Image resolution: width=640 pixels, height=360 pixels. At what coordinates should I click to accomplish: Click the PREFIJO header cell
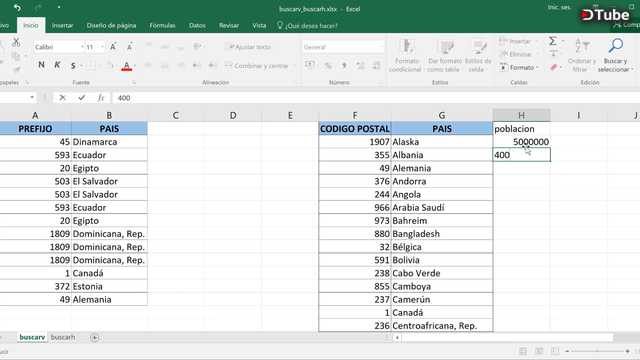coord(35,129)
